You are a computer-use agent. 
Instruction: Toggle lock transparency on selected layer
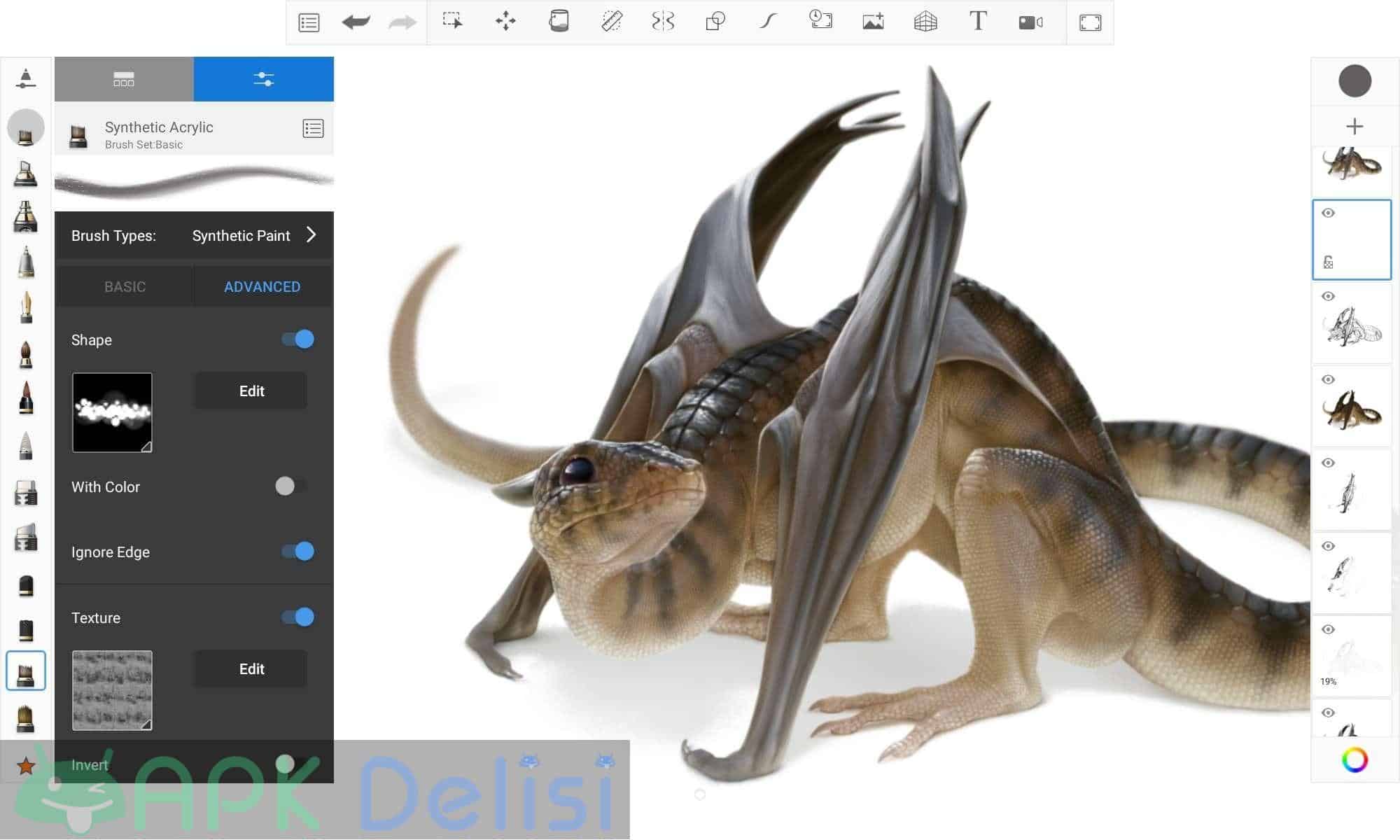tap(1328, 262)
